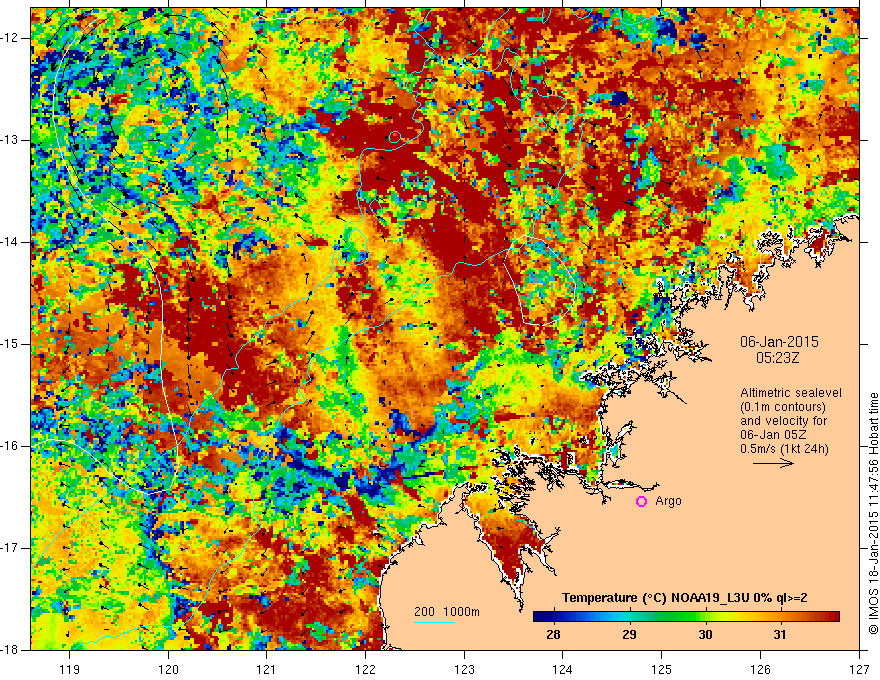Image resolution: width=880 pixels, height=680 pixels.
Task: Click latitude axis label '-17'
Action: (11, 548)
